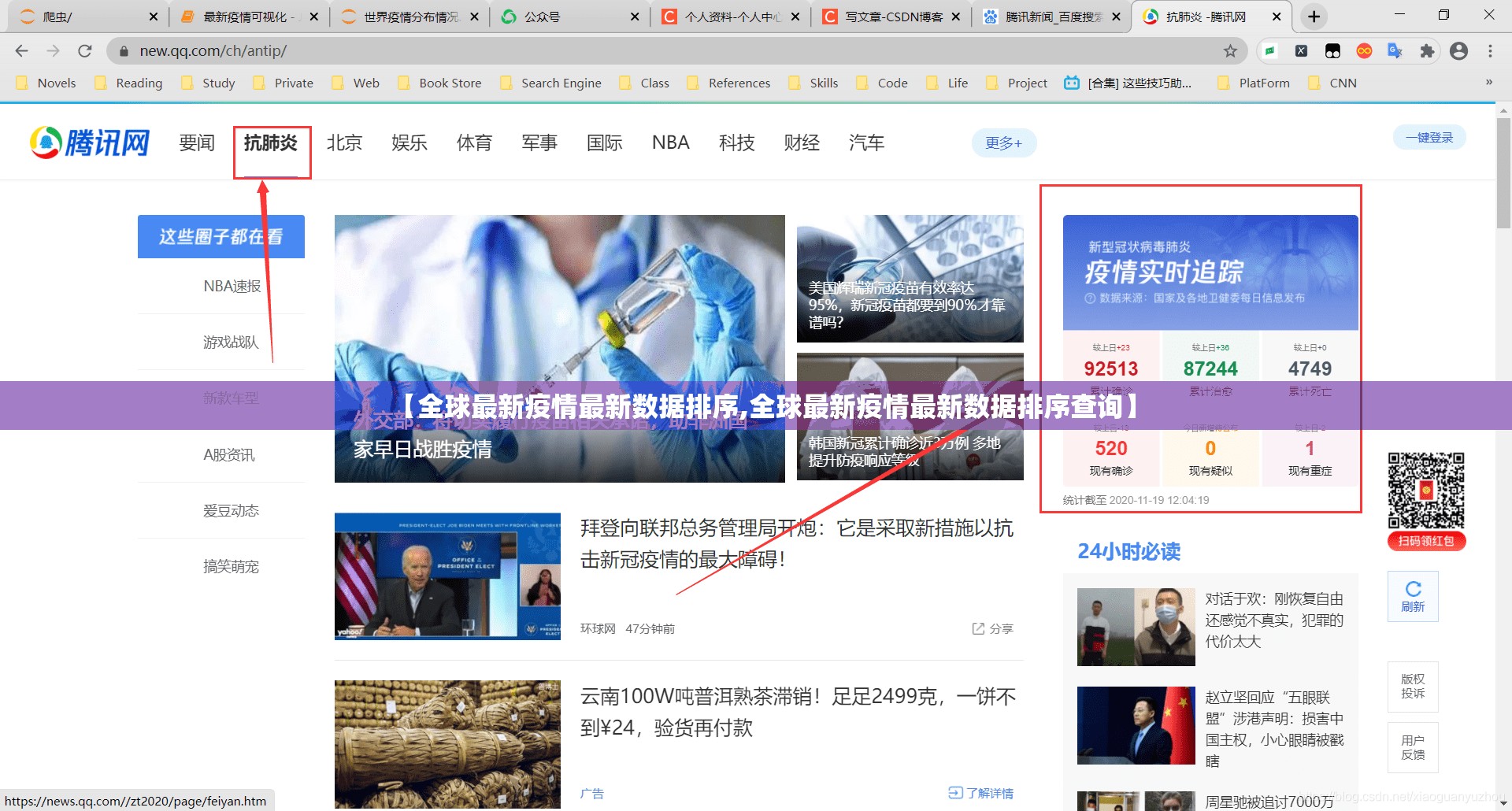Select the 抗肺炎 navigation tab

point(271,143)
